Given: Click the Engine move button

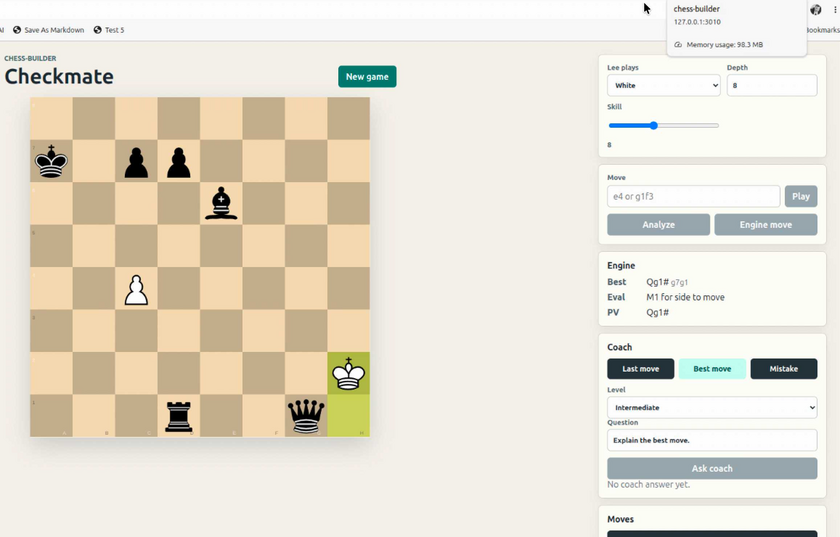Looking at the screenshot, I should (766, 225).
